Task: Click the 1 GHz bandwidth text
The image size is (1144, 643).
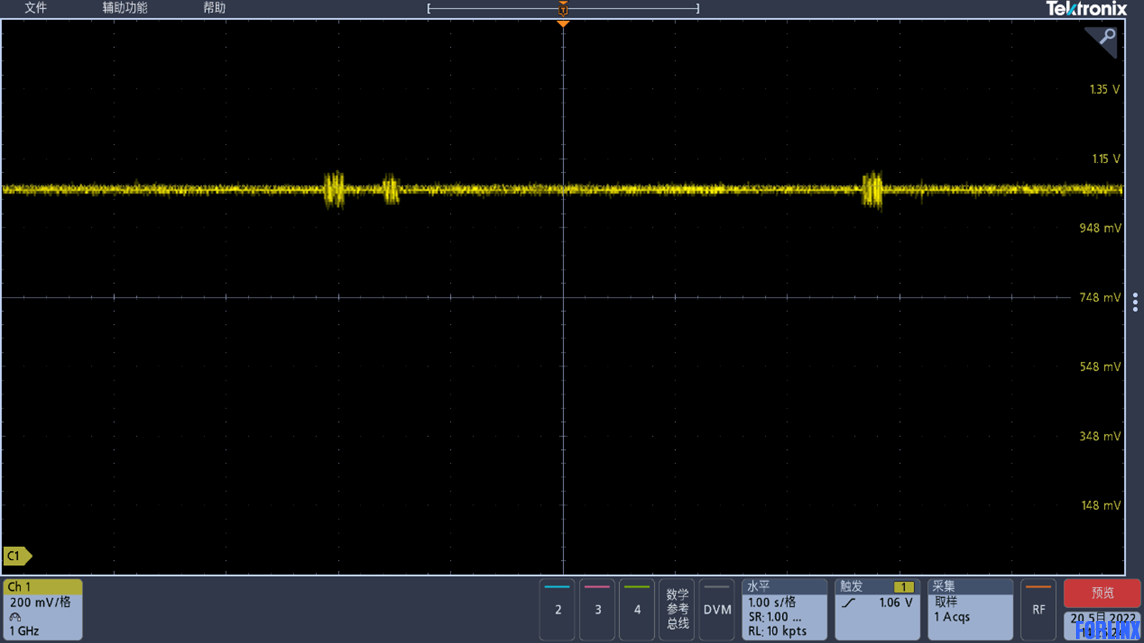Action: 24,631
